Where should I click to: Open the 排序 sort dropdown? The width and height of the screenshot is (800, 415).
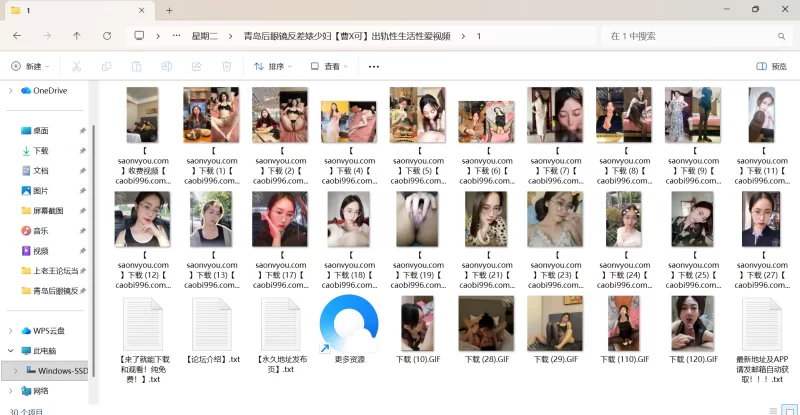point(272,67)
